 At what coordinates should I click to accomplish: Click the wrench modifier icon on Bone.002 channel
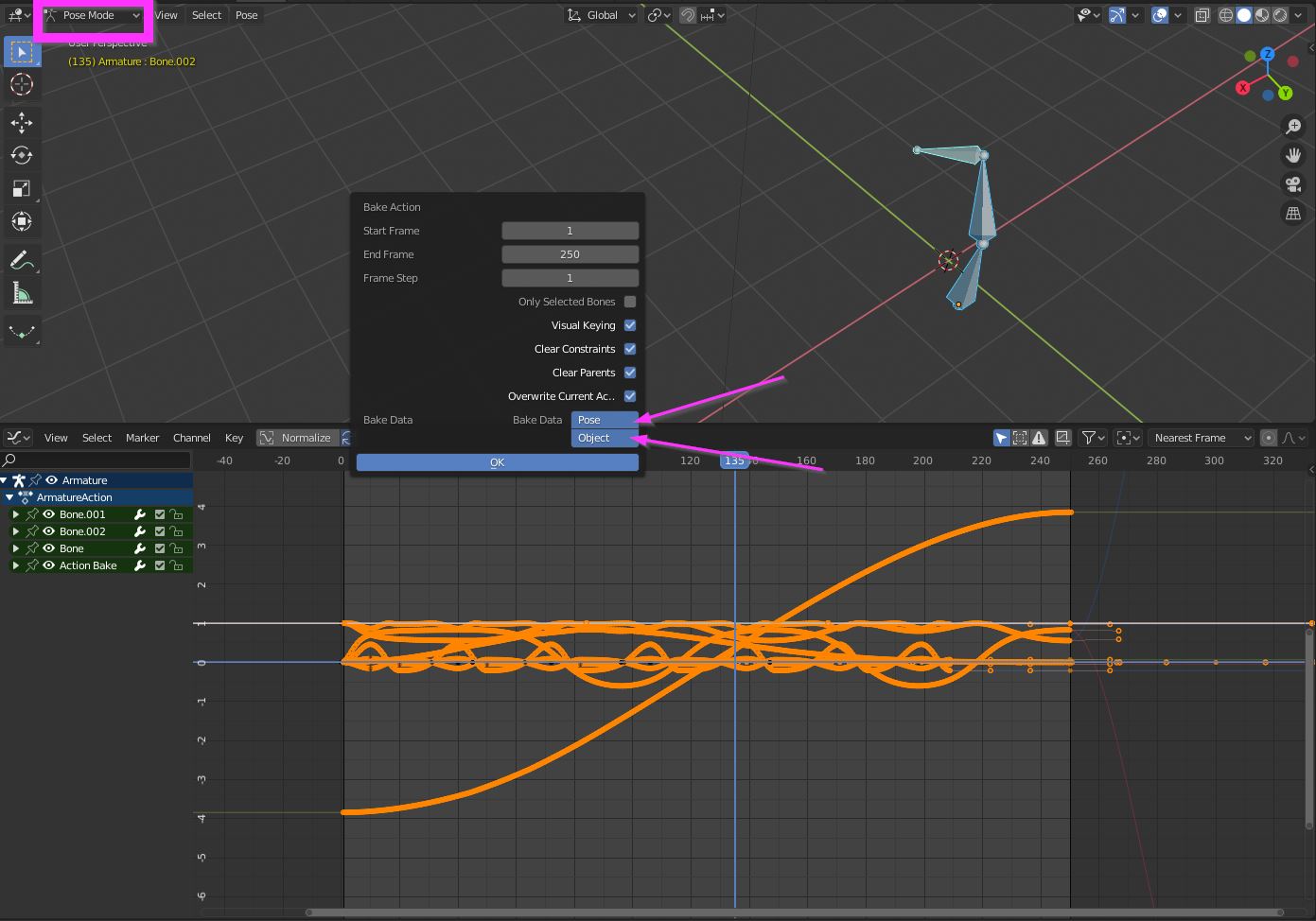pyautogui.click(x=139, y=530)
